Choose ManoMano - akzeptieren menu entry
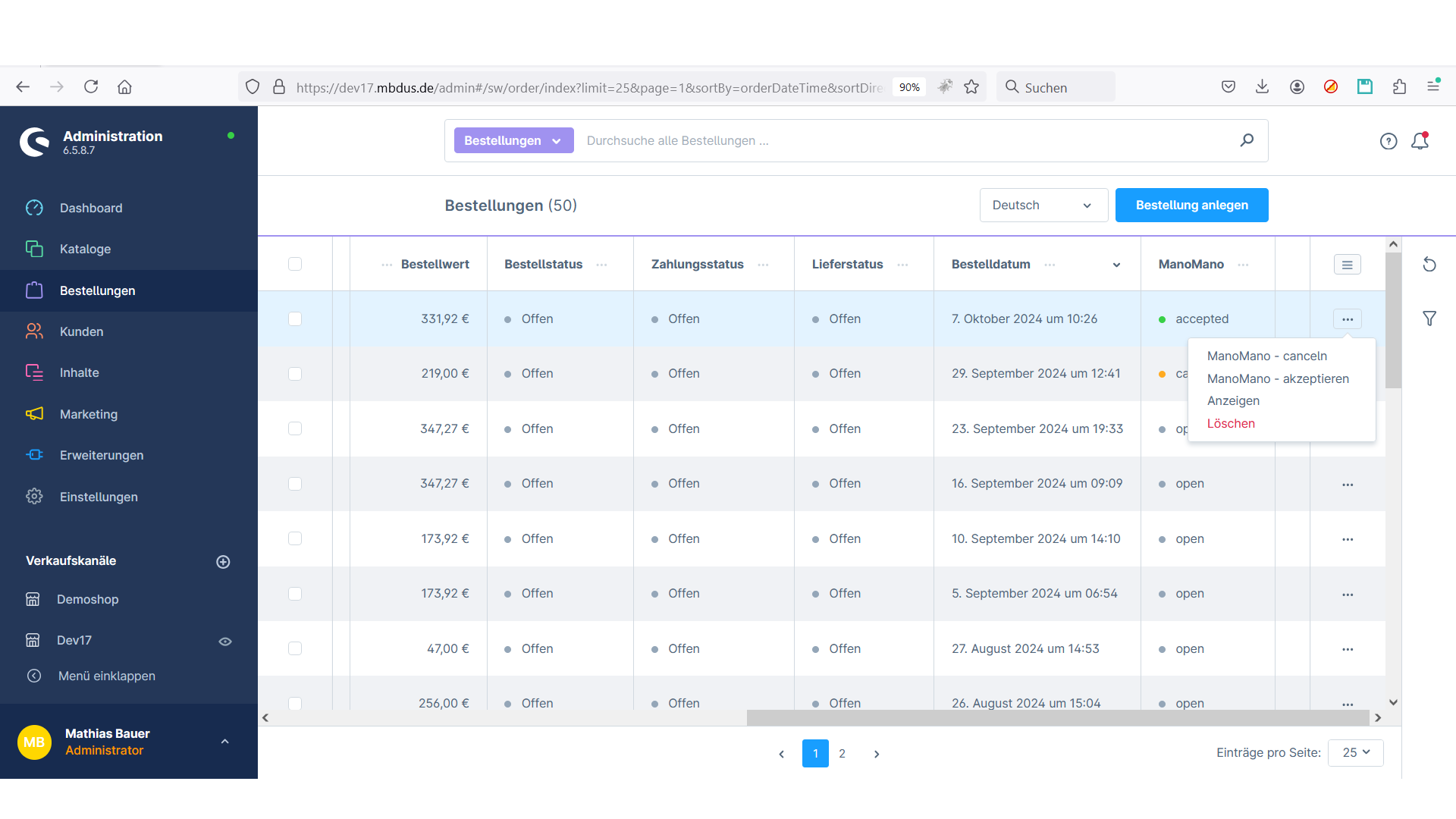The image size is (1456, 819). 1278,378
